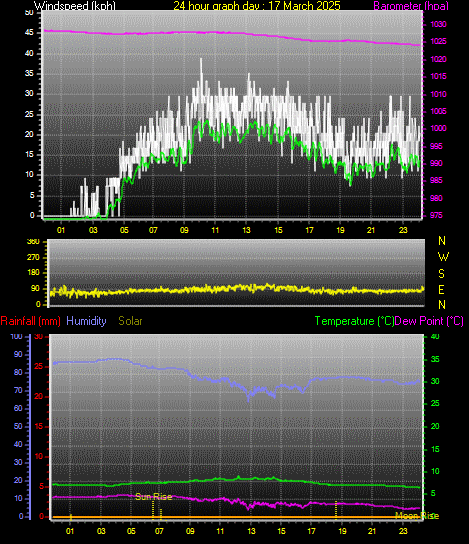Click the "E" compass letter
Screen dimensions: 469x544
coord(441,289)
